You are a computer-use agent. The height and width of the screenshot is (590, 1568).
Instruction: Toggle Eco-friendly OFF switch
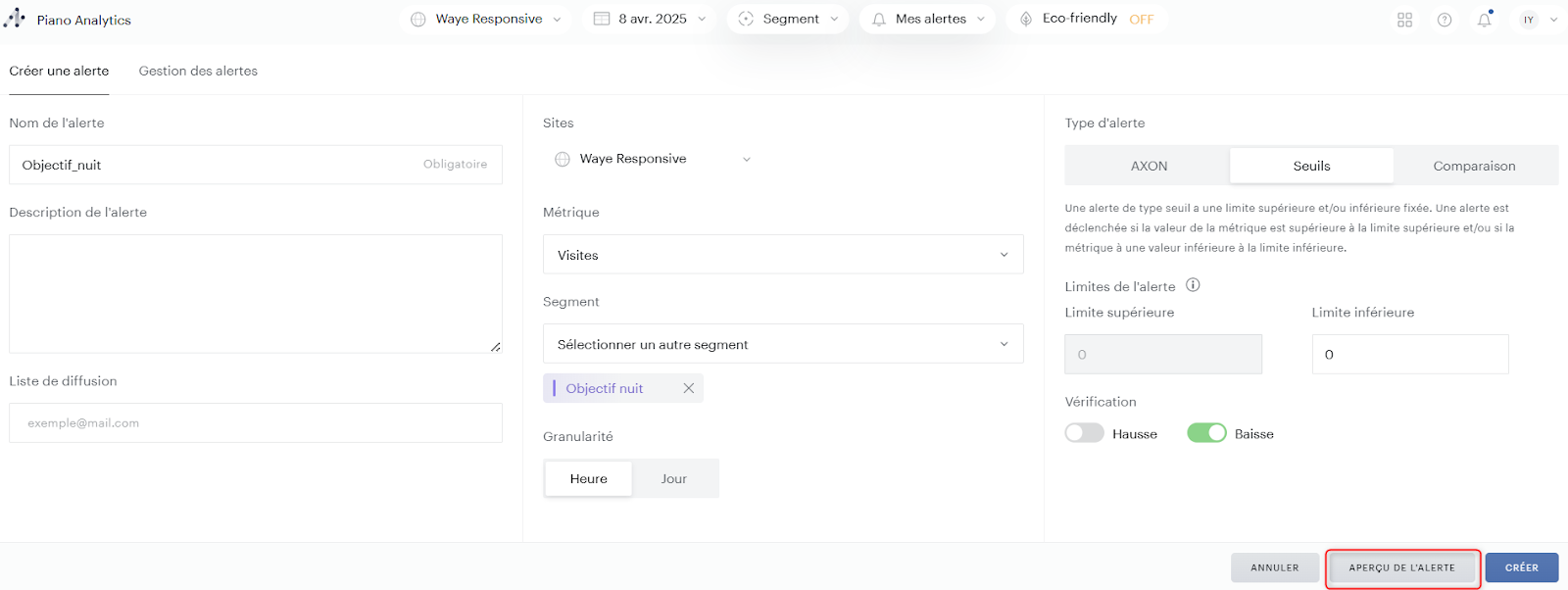coord(1141,20)
